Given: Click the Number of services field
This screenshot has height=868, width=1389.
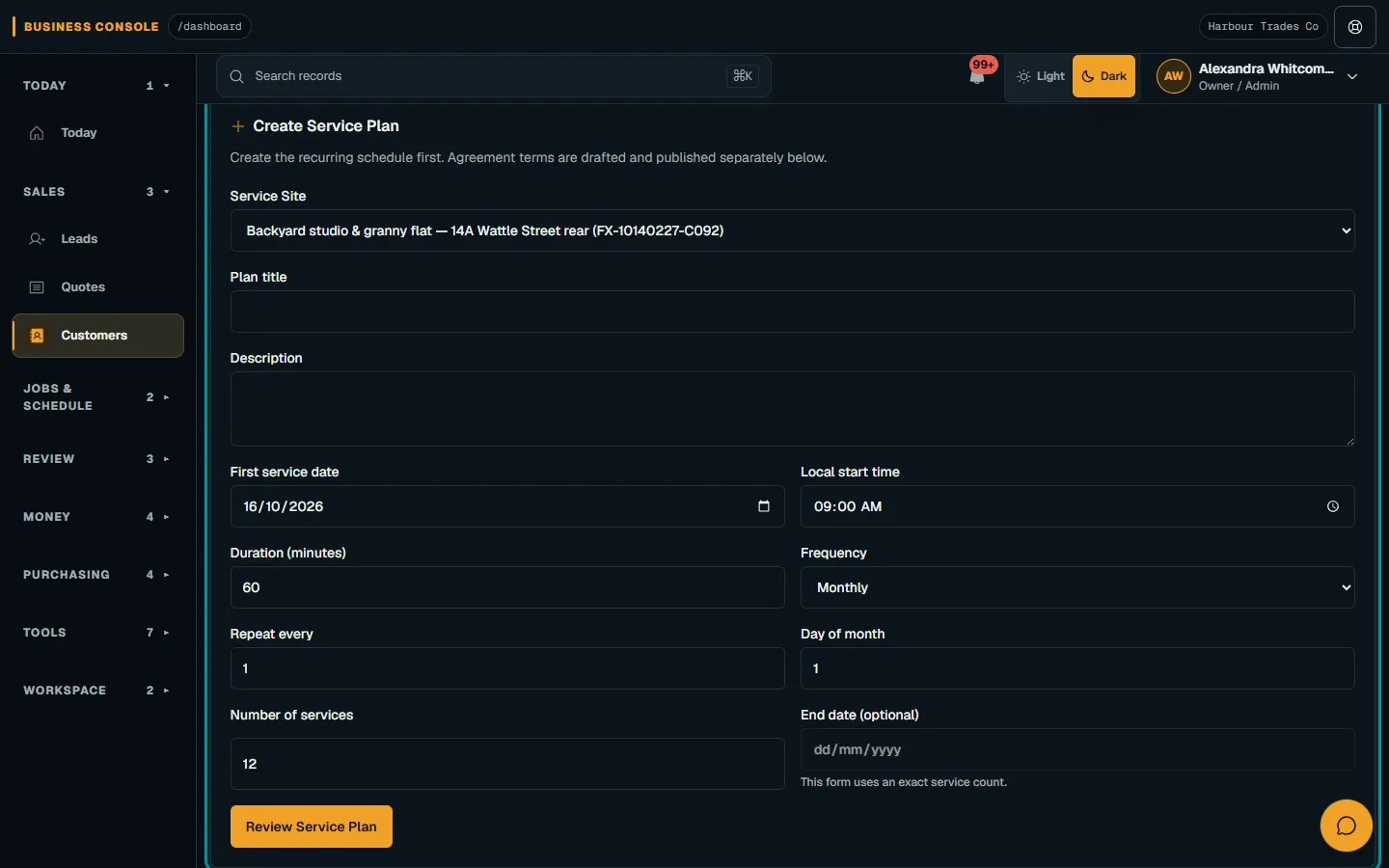Looking at the screenshot, I should pyautogui.click(x=507, y=764).
